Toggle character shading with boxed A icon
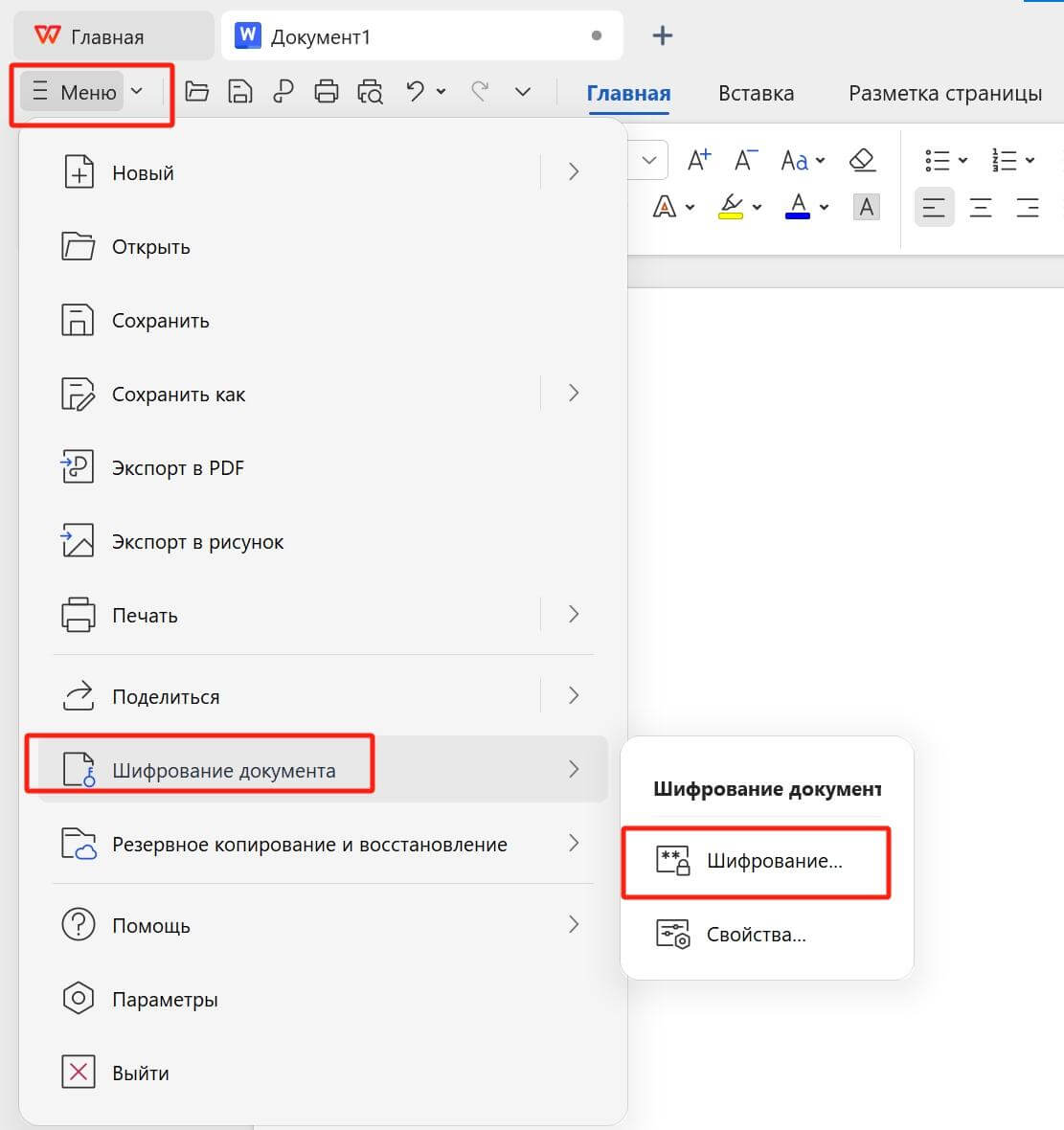1064x1130 pixels. pos(866,207)
